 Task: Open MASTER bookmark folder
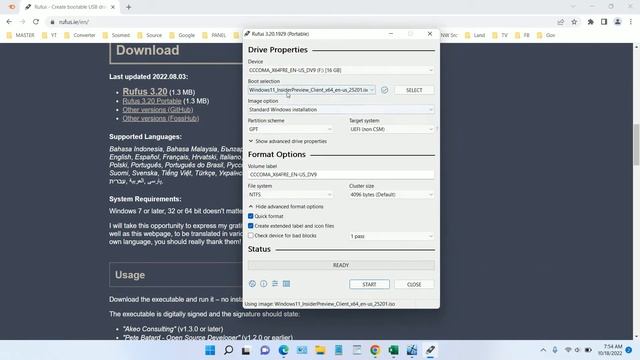(20, 35)
